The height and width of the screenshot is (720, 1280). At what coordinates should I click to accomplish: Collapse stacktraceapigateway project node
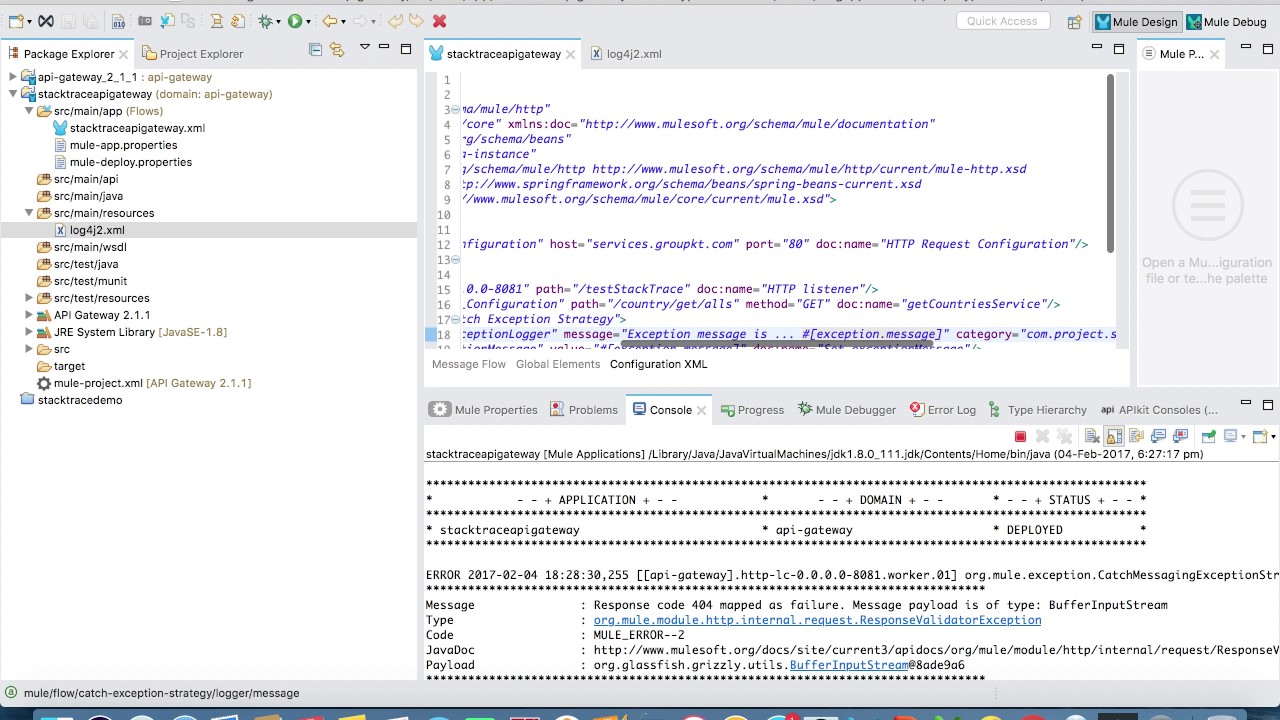tap(13, 94)
